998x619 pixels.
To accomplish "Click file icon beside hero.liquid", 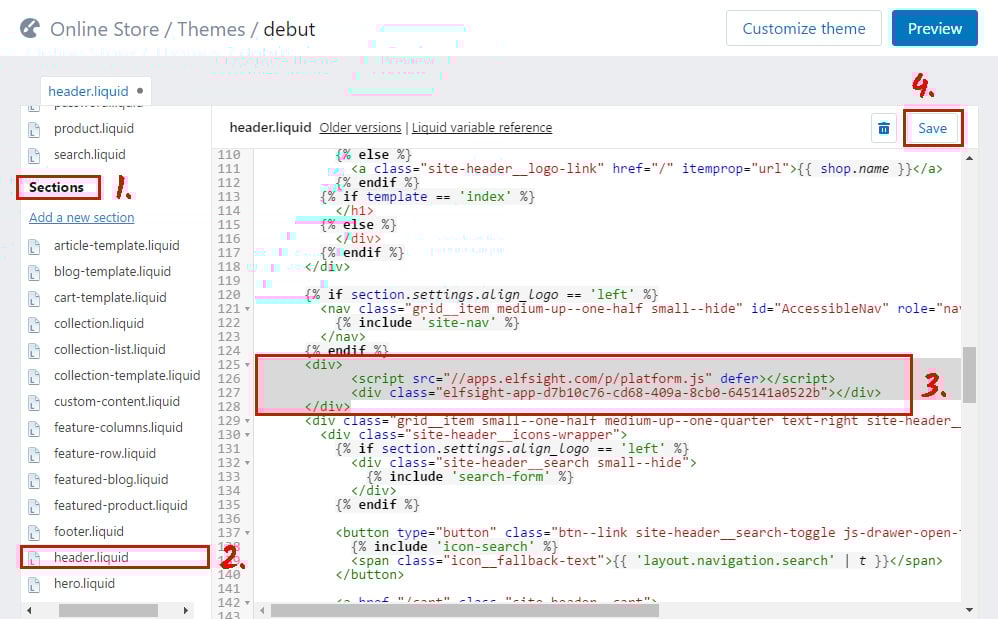I will coord(34,585).
